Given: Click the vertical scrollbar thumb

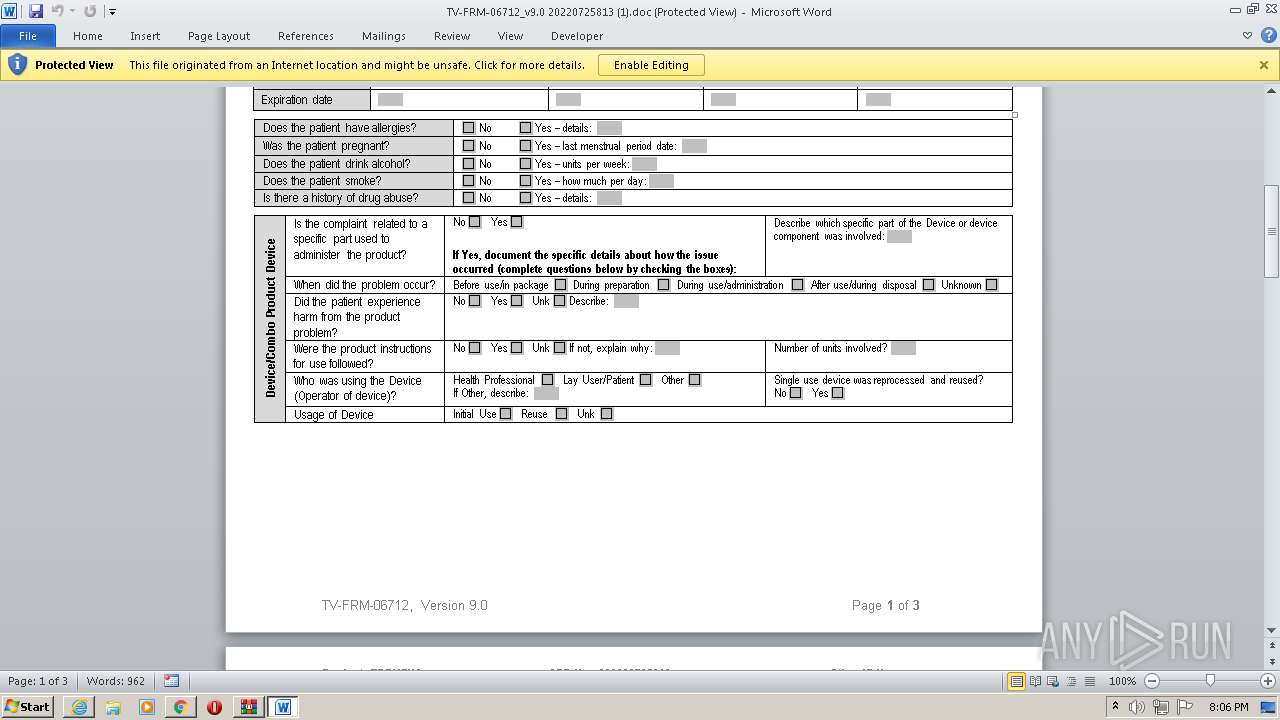Looking at the screenshot, I should 1272,232.
